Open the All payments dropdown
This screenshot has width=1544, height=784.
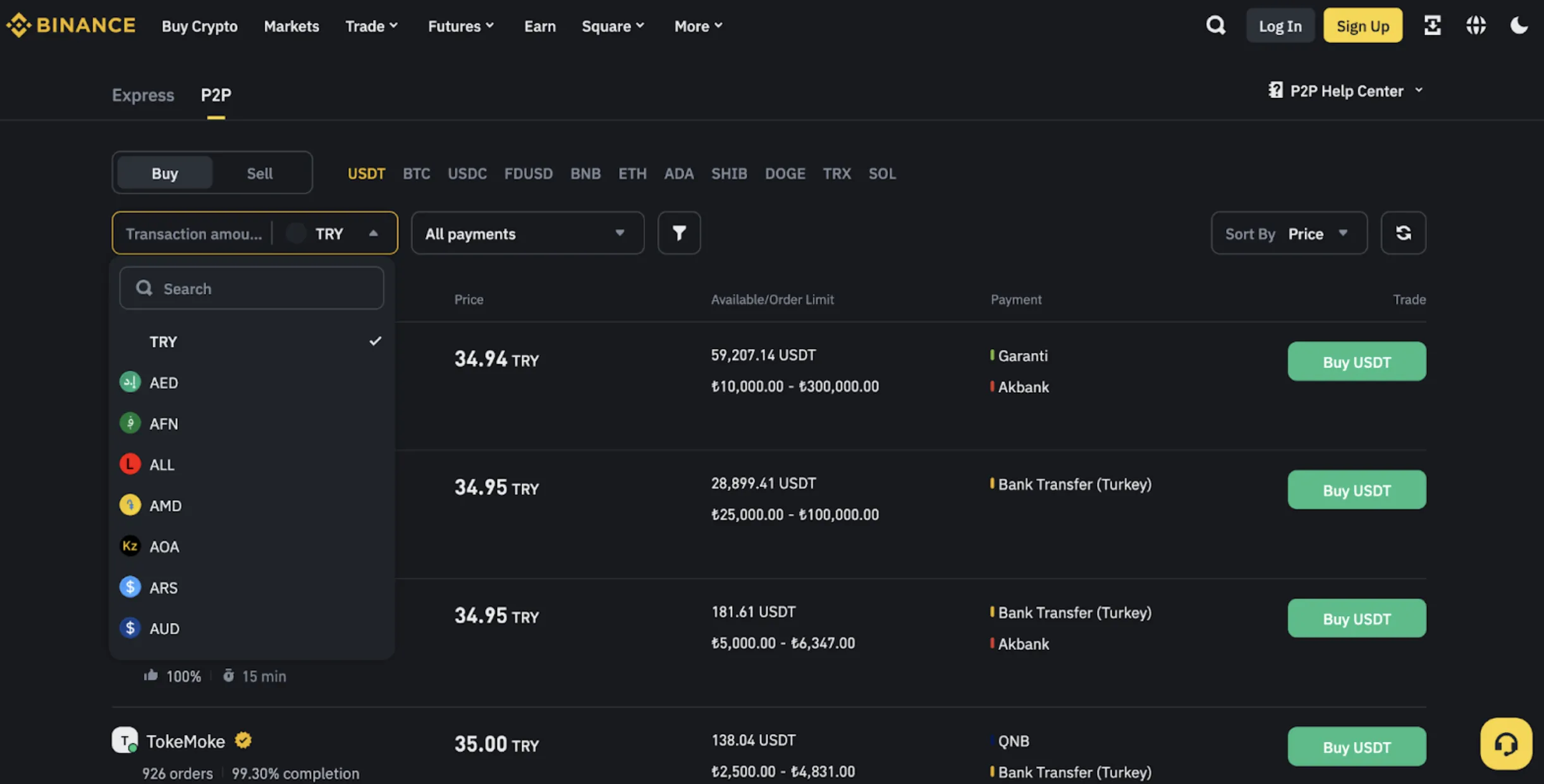coord(527,233)
